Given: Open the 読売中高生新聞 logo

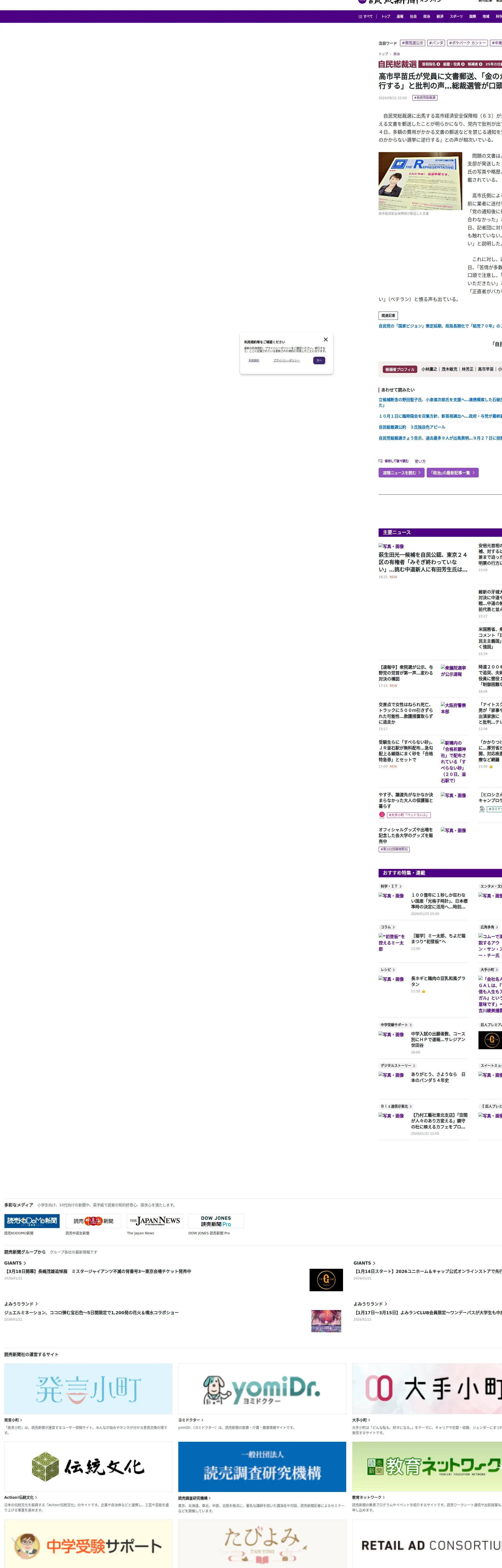Looking at the screenshot, I should pyautogui.click(x=93, y=1221).
